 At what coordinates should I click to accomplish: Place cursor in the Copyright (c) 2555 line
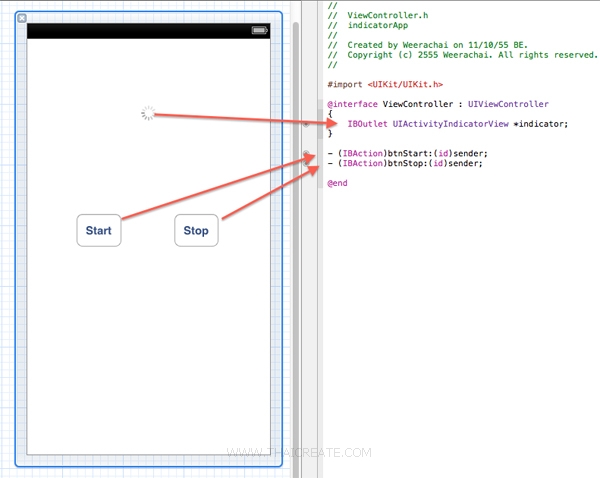(x=463, y=55)
